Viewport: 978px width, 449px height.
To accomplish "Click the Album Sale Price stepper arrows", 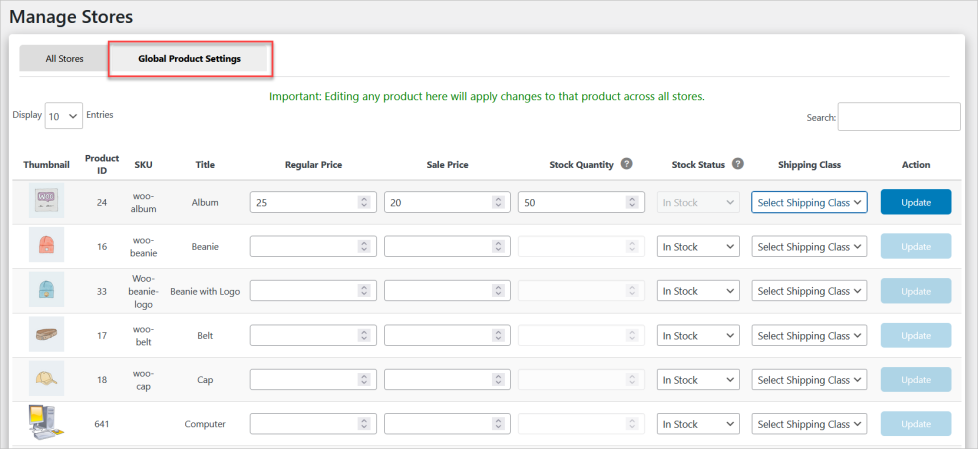I will [x=498, y=202].
